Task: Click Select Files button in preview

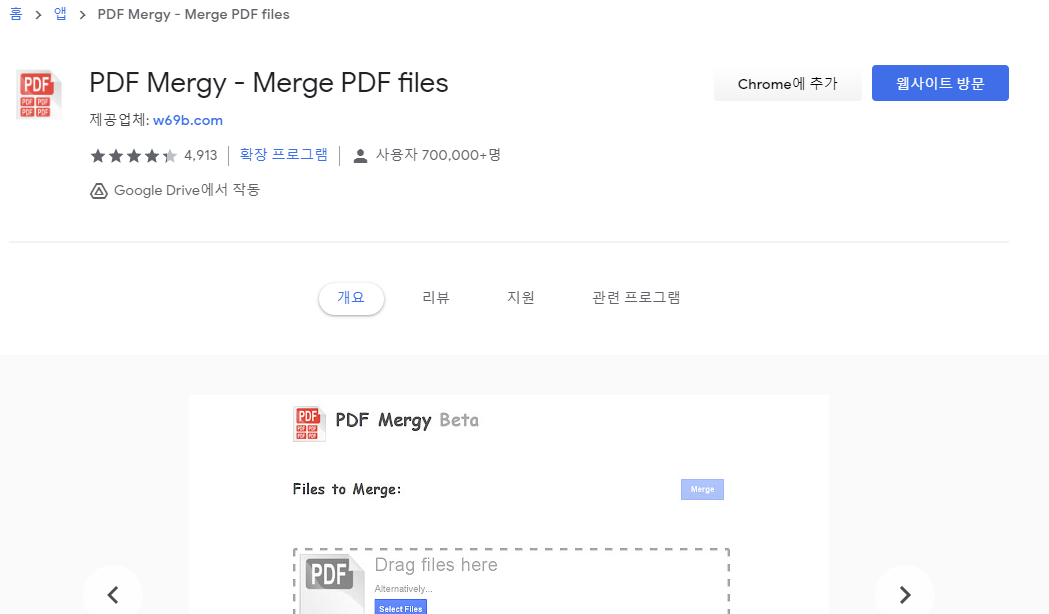Action: (x=401, y=608)
